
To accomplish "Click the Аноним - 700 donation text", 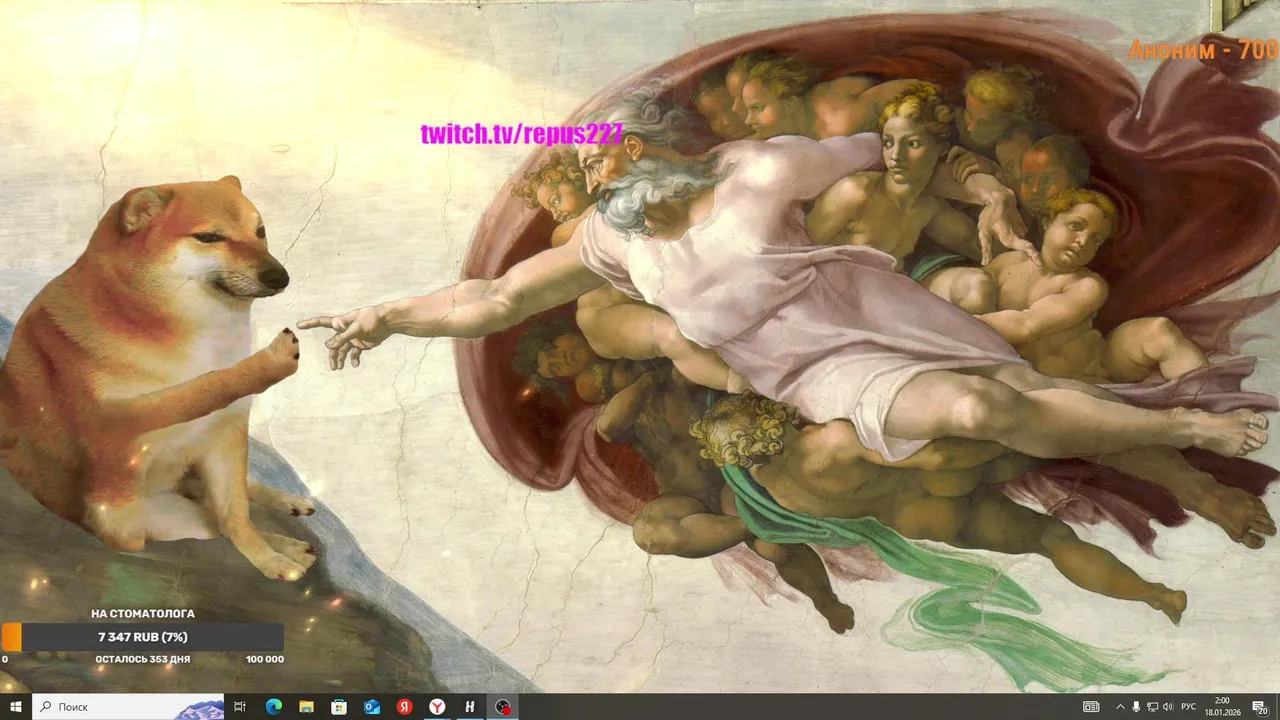I will point(1204,50).
